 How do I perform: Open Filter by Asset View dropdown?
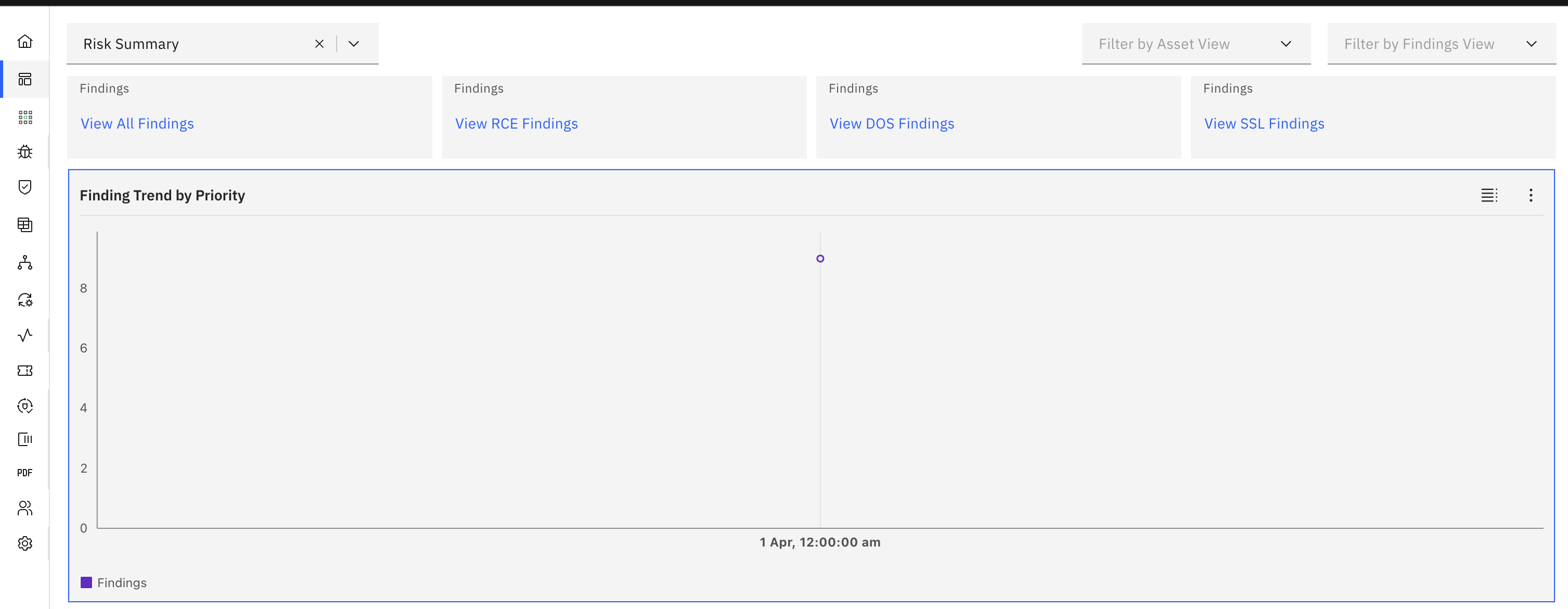click(x=1196, y=44)
